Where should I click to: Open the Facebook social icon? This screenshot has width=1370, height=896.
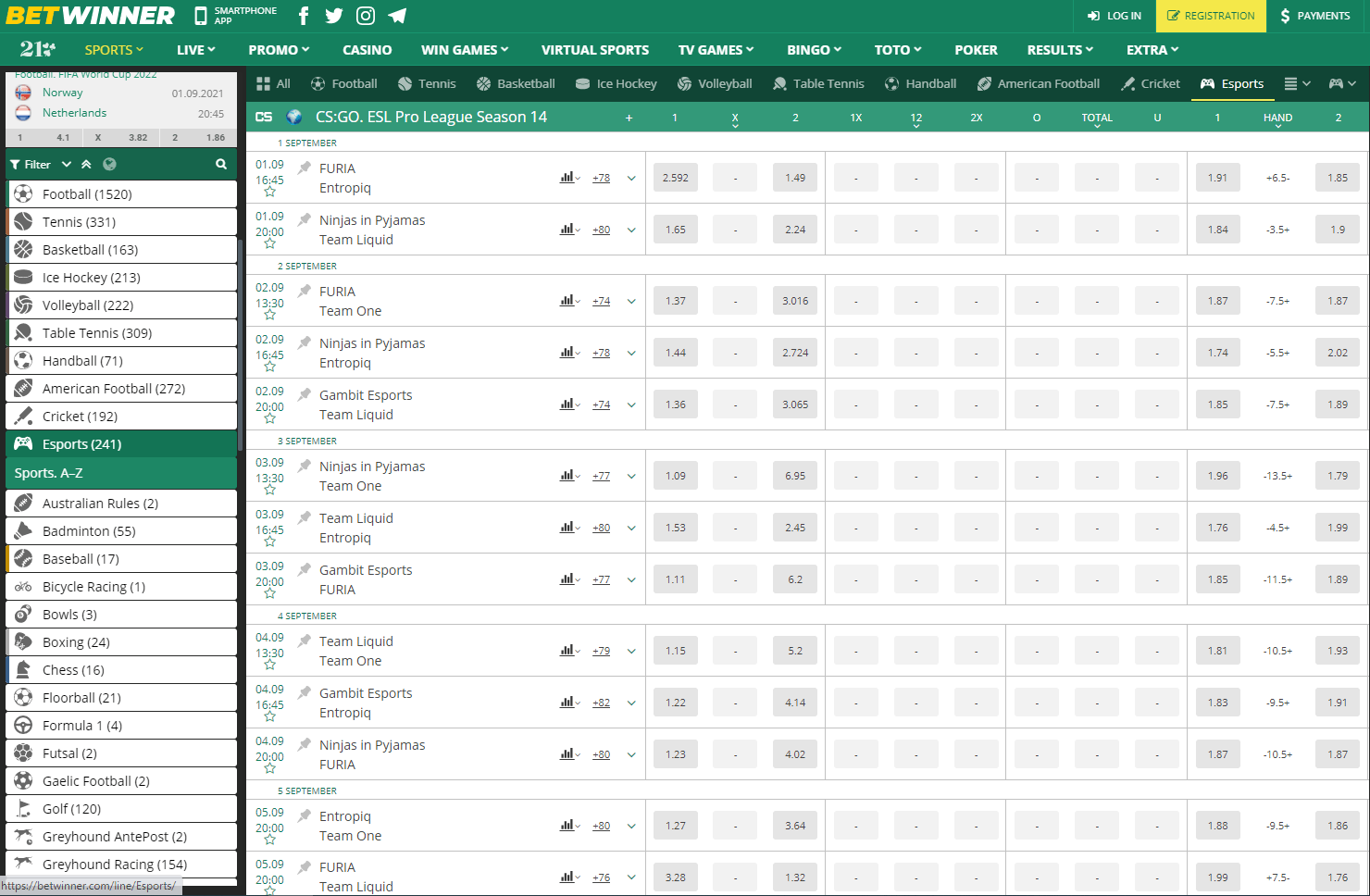click(x=304, y=16)
